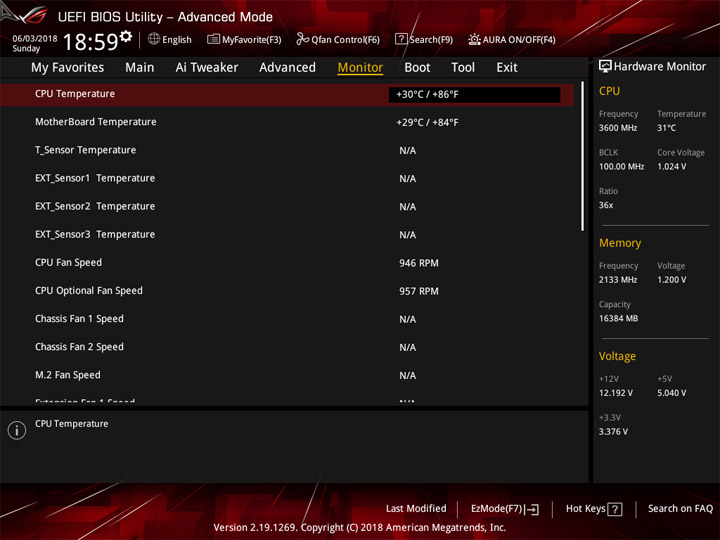
Task: Click the date 06/03/2018
Action: (35, 39)
